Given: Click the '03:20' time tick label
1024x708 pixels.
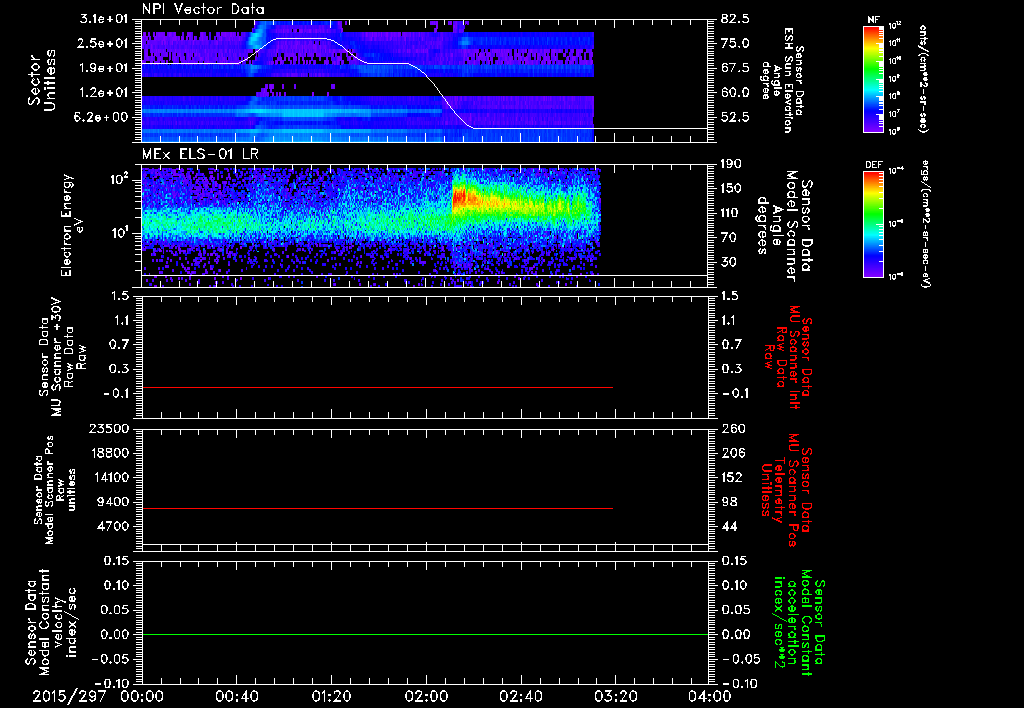Looking at the screenshot, I should [615, 696].
